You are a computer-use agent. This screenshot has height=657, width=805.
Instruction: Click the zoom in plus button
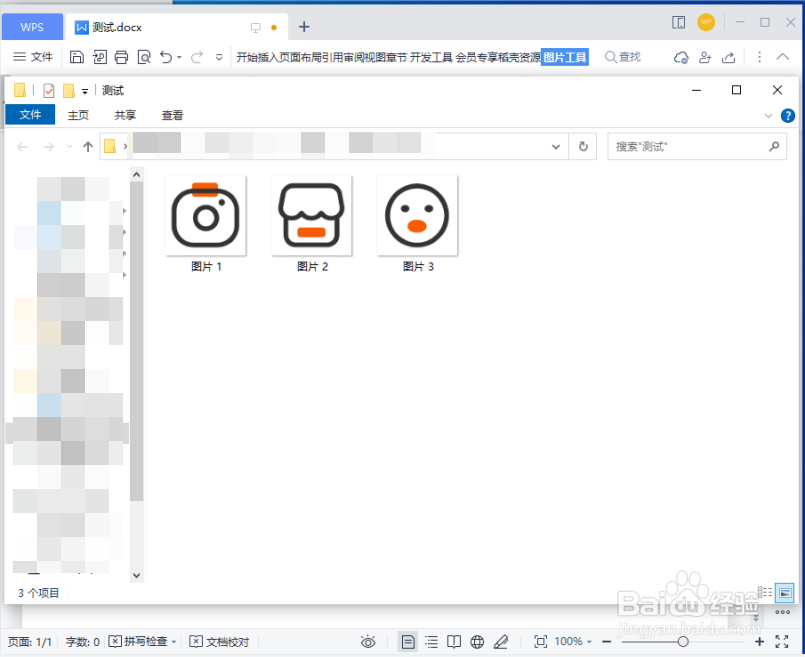[x=759, y=642]
